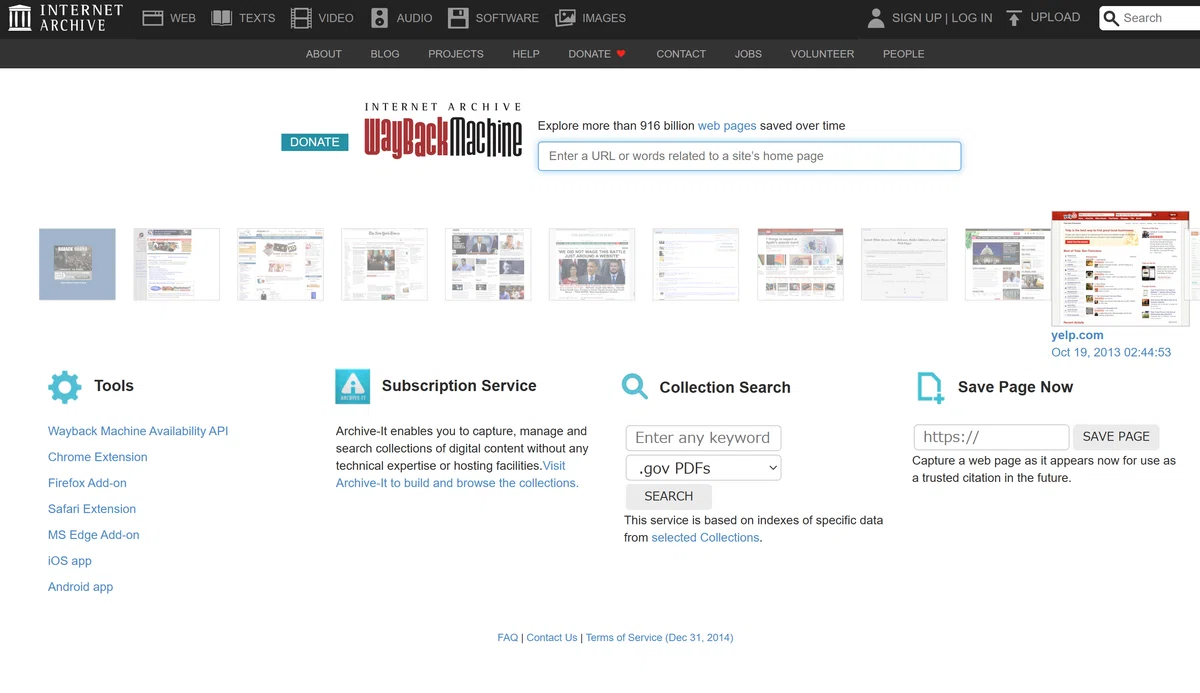The height and width of the screenshot is (693, 1200).
Task: Click the SAVE PAGE button
Action: (x=1116, y=437)
